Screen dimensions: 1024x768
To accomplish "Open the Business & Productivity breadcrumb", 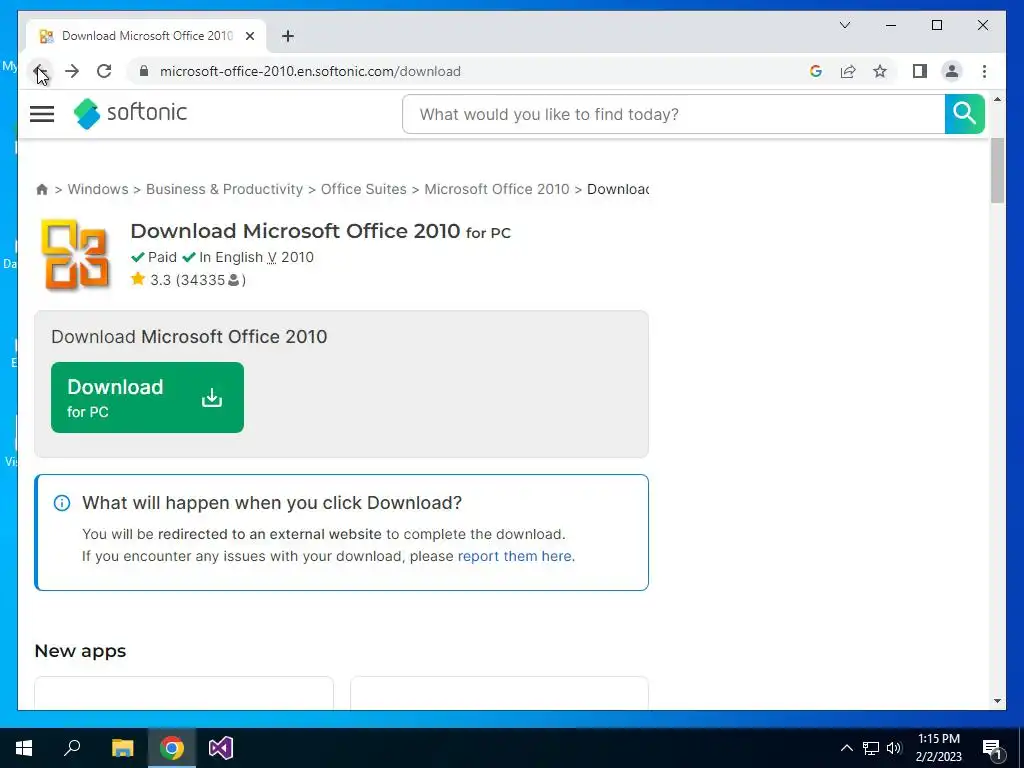I will (225, 189).
